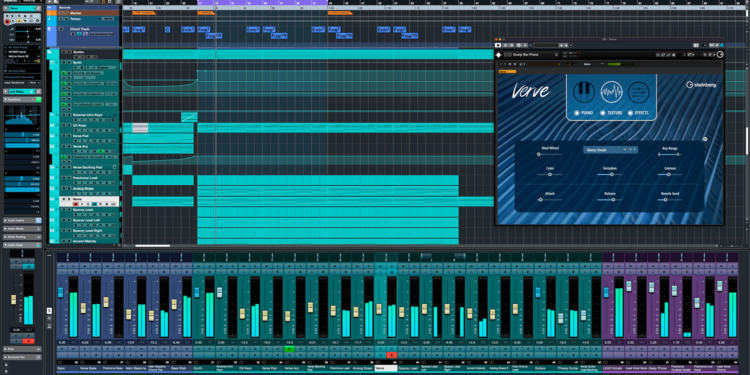Click the plugin power button in Verve window
This screenshot has height=375, width=750.
click(x=498, y=45)
